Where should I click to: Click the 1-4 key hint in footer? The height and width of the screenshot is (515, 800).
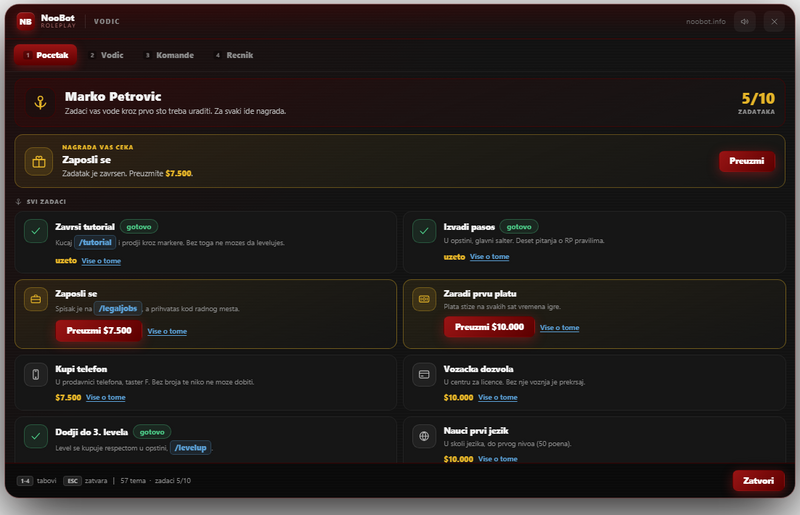25,481
